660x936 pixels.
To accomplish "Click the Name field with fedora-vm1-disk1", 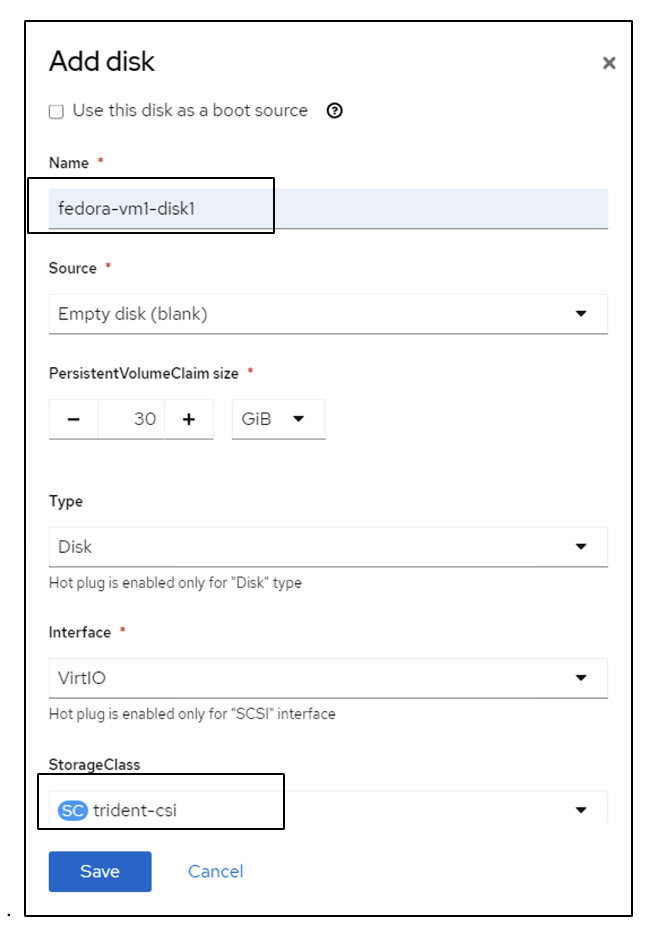I will coord(327,208).
